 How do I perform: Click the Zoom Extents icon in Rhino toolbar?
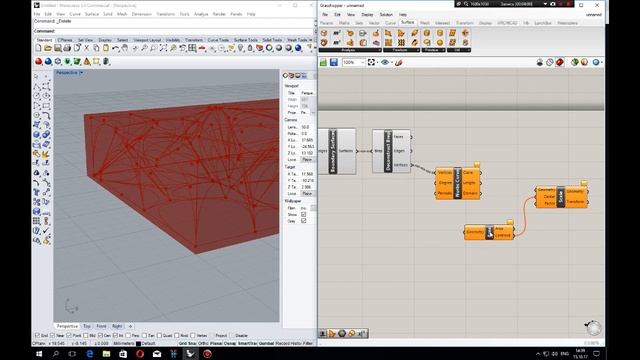163,48
